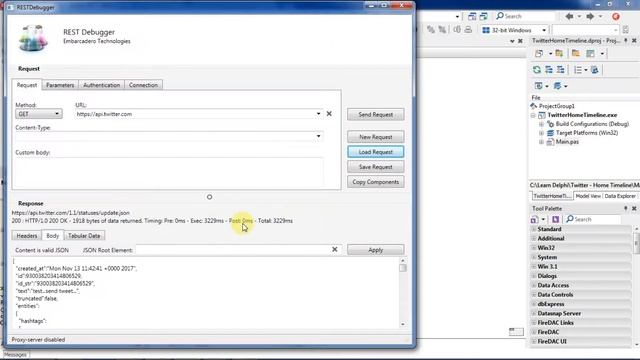Select the response Body tab
Screen dimensions: 640x360
(x=53, y=236)
